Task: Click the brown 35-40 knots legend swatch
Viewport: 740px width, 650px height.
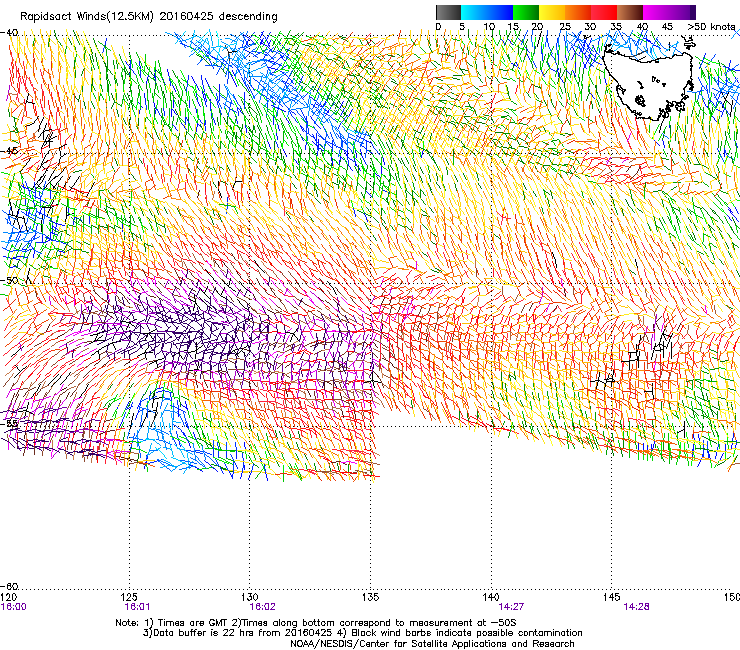Action: (630, 12)
